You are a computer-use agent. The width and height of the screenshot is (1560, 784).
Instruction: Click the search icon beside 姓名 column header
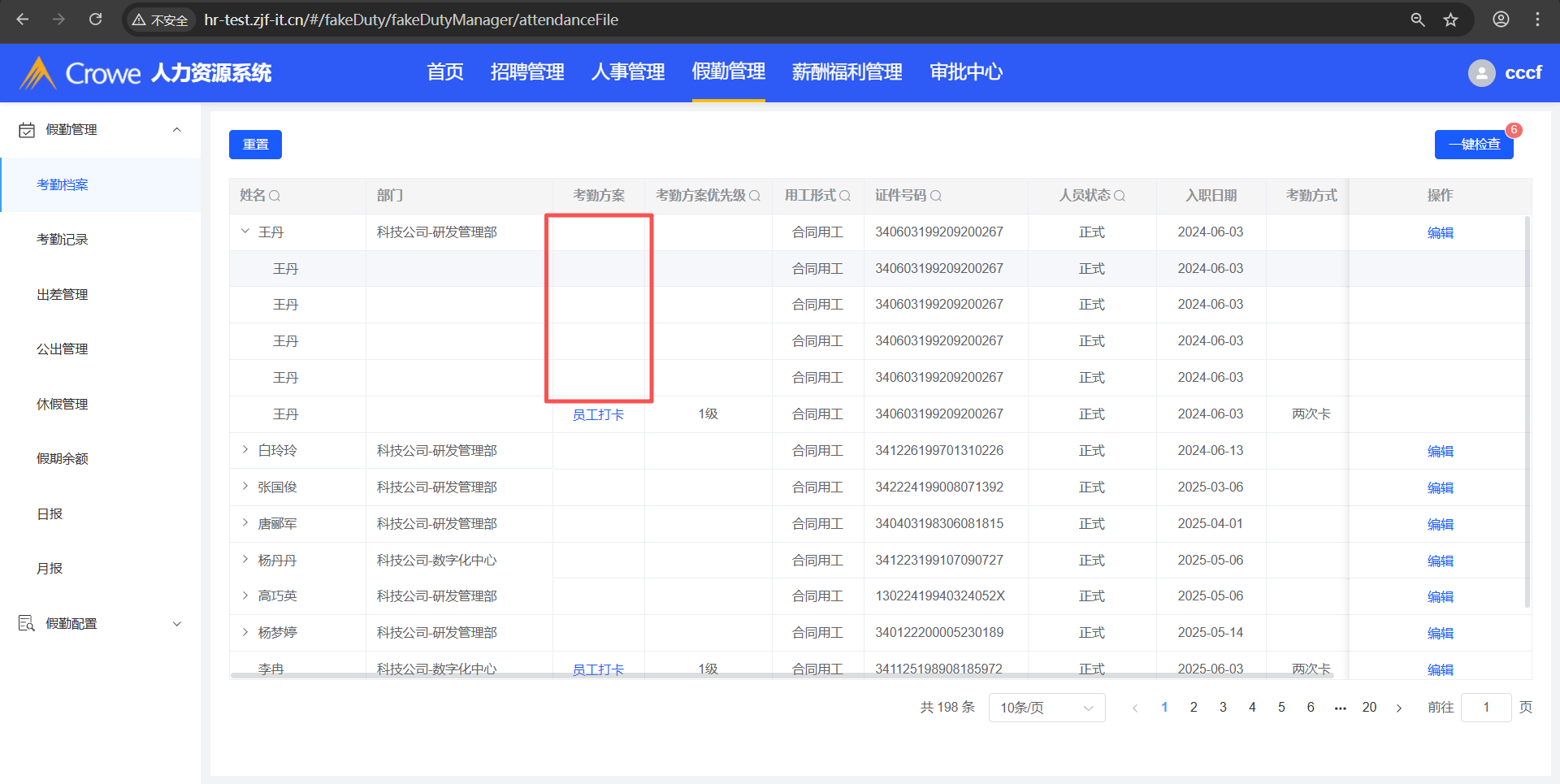275,196
